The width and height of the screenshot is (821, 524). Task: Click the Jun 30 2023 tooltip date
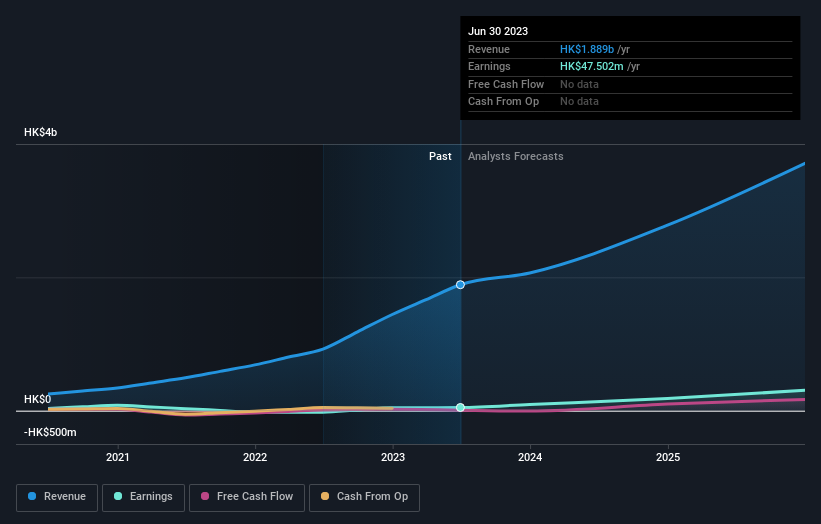498,31
